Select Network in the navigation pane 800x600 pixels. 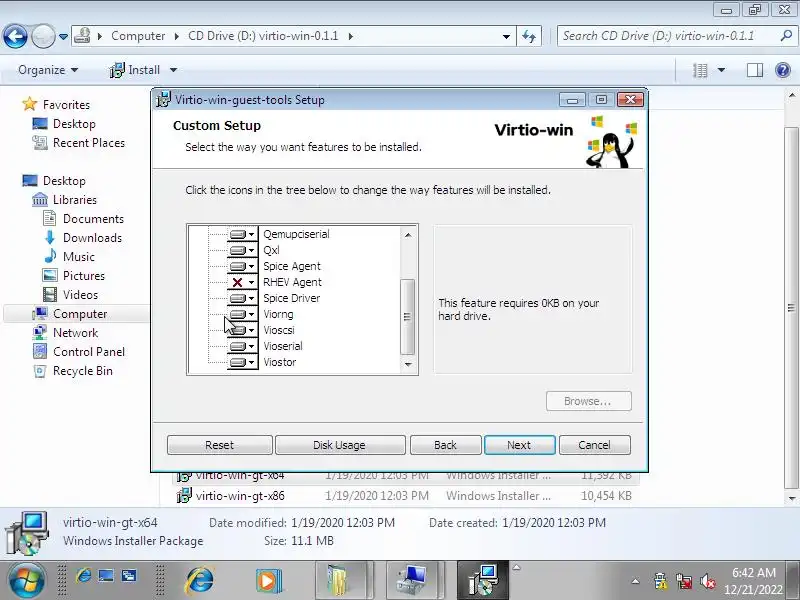click(x=76, y=333)
